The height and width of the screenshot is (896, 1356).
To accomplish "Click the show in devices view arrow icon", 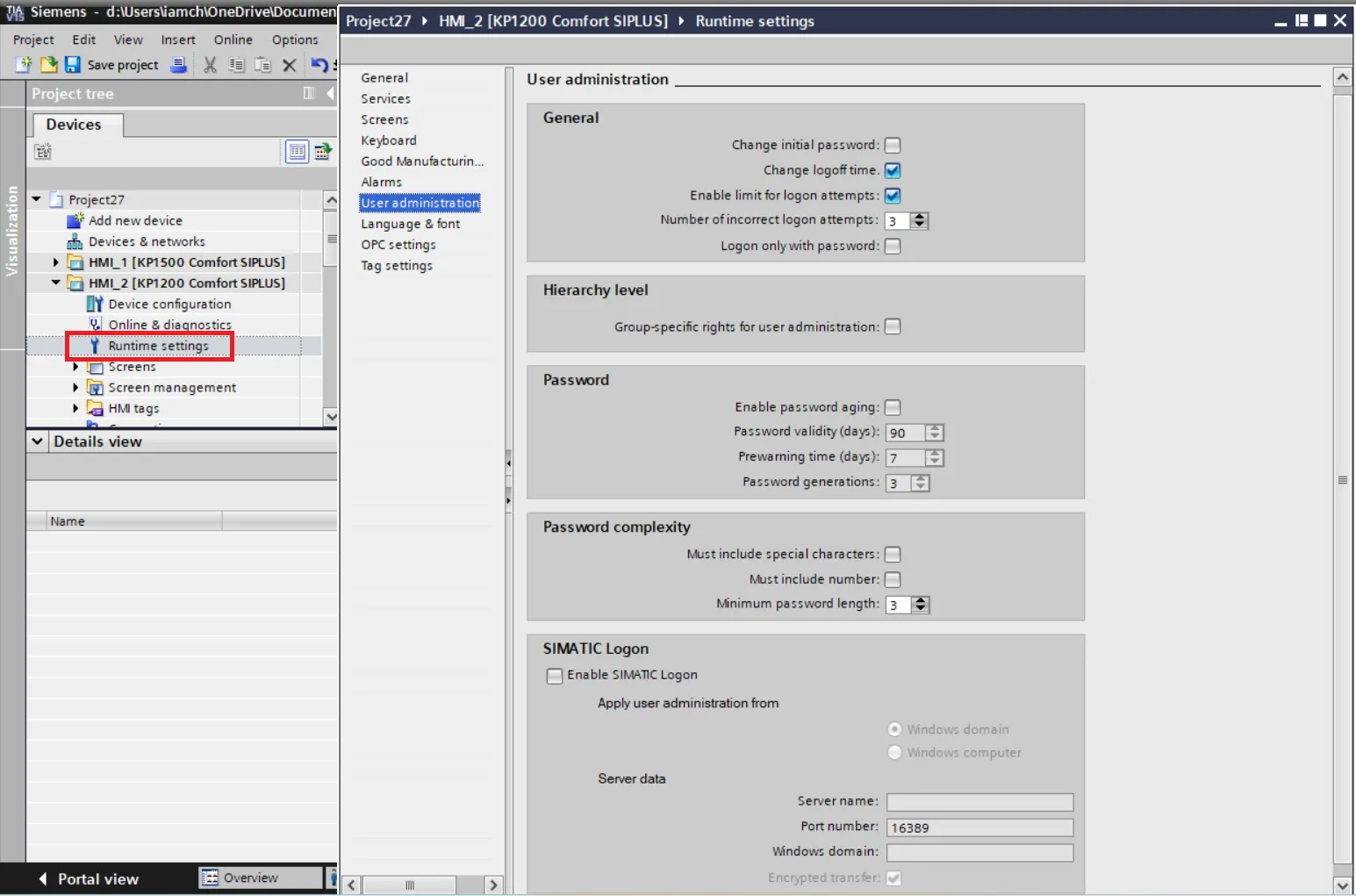I will pos(323,152).
